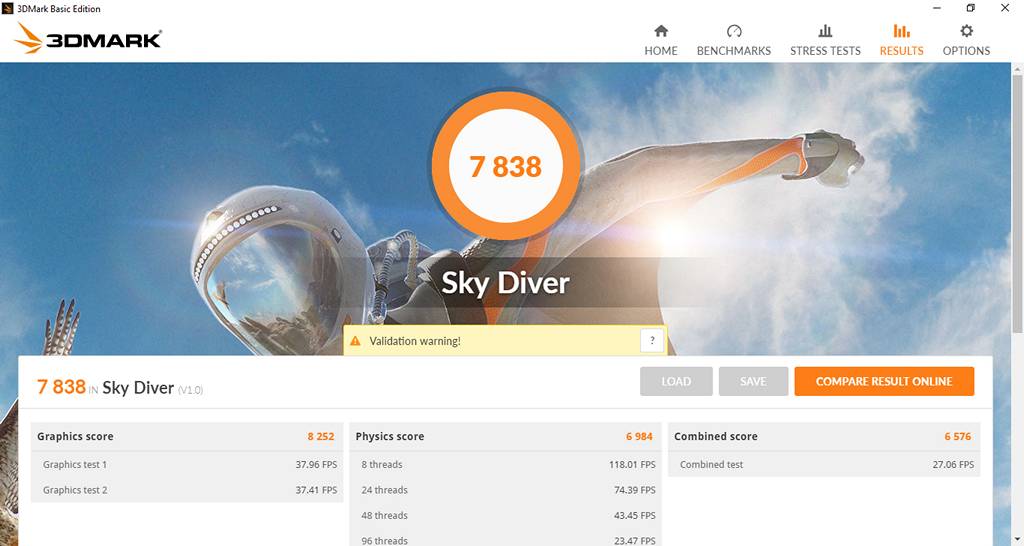Image resolution: width=1024 pixels, height=546 pixels.
Task: Click the scrollbar down arrow
Action: coord(1017,538)
